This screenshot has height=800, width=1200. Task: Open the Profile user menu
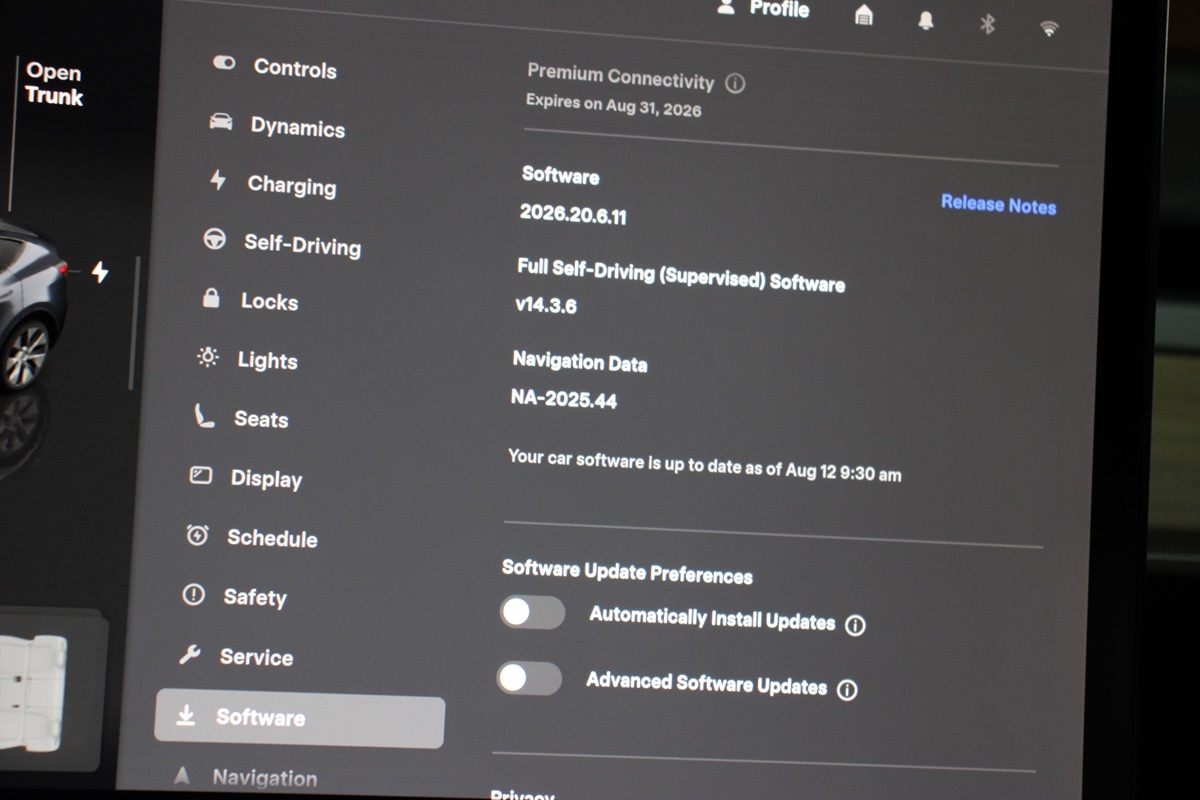pyautogui.click(x=763, y=8)
